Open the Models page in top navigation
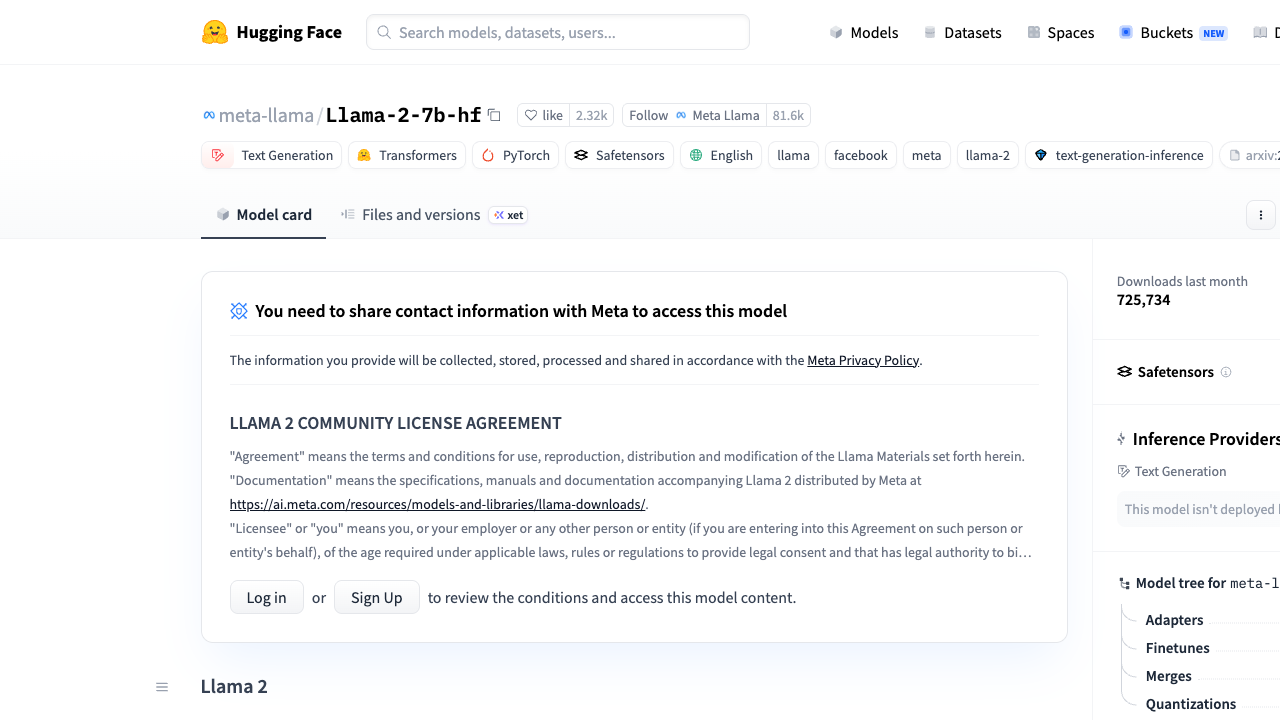Viewport: 1280px width, 720px height. click(x=864, y=32)
